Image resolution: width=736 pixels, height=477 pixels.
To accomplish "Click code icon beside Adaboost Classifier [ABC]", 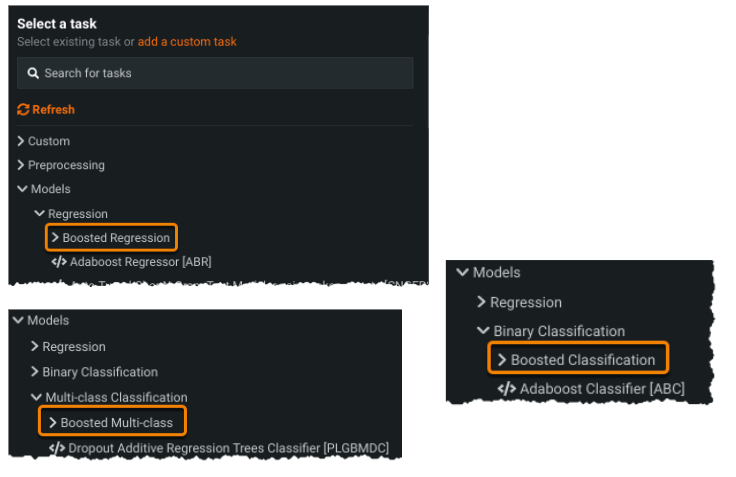I will pyautogui.click(x=506, y=388).
